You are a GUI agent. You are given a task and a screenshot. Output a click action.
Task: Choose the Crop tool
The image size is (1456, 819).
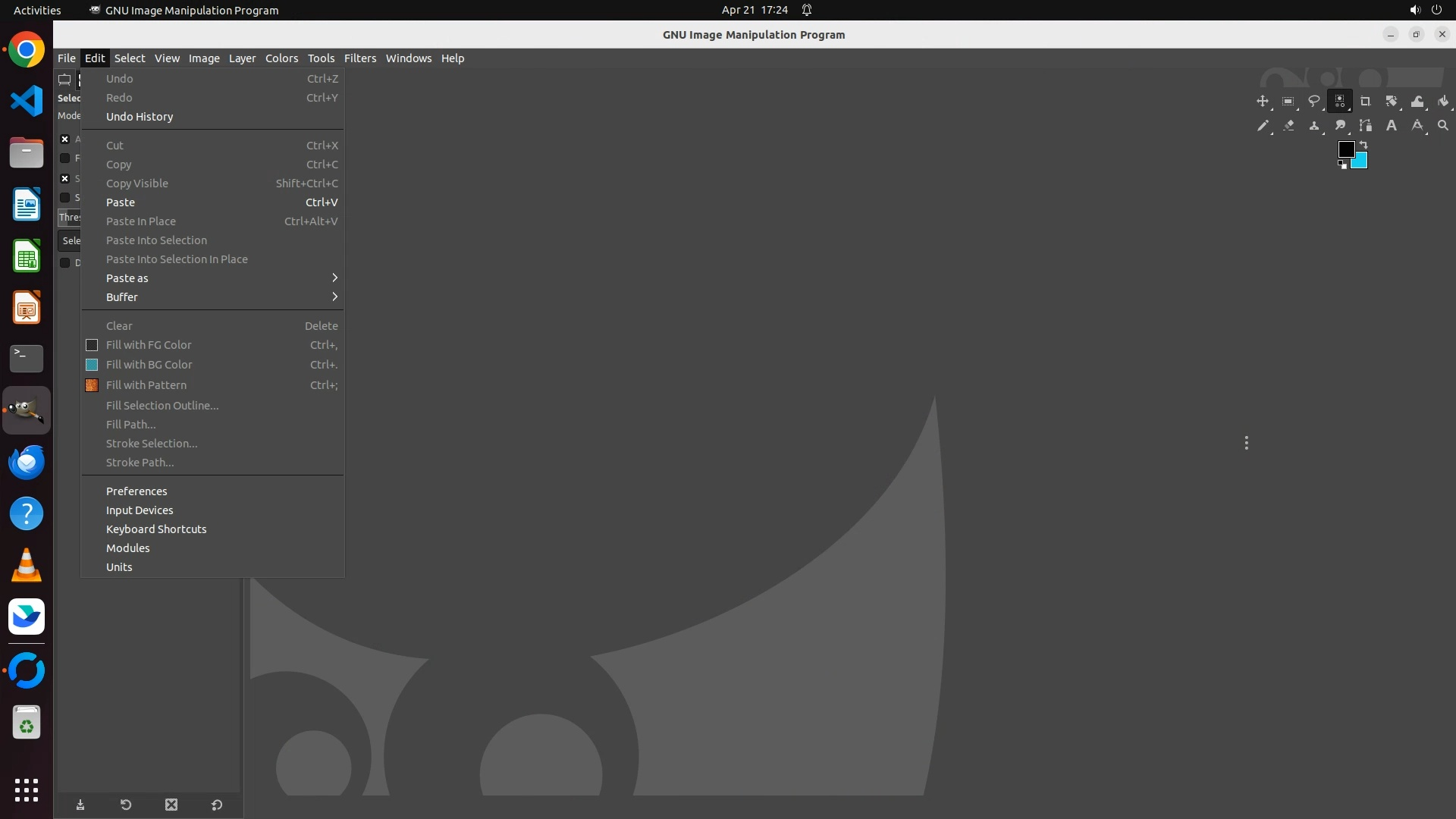point(1365,101)
